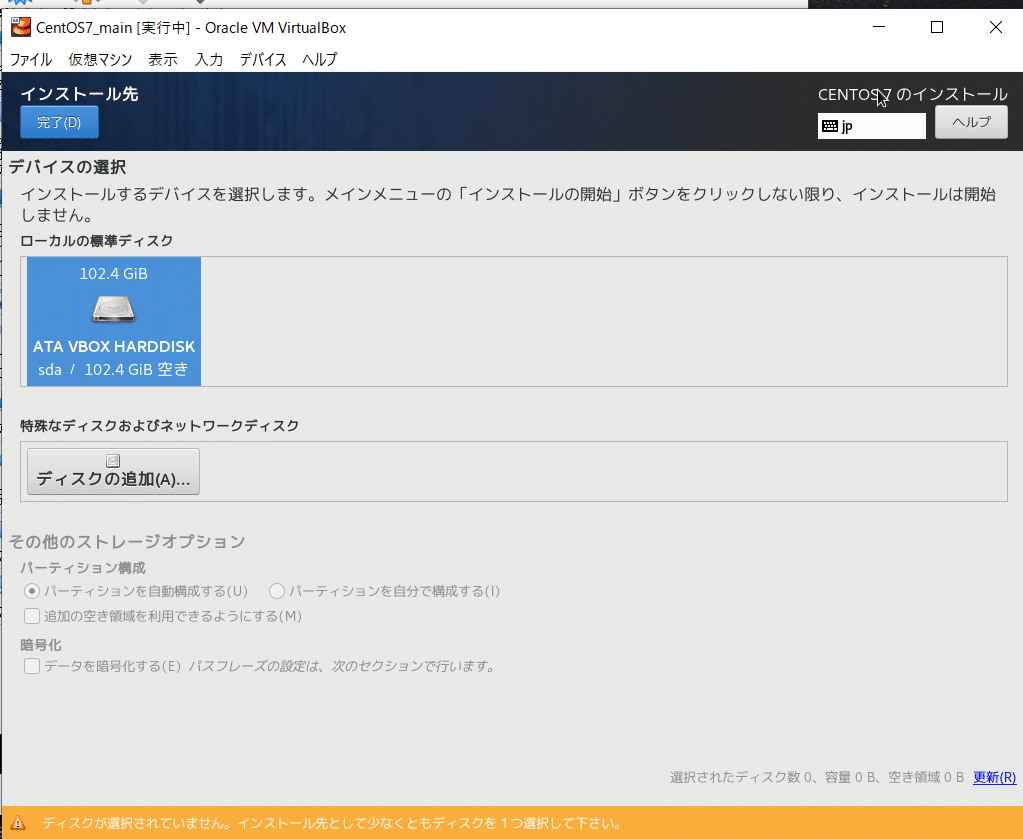Minimize the VirtualBox window

879,27
